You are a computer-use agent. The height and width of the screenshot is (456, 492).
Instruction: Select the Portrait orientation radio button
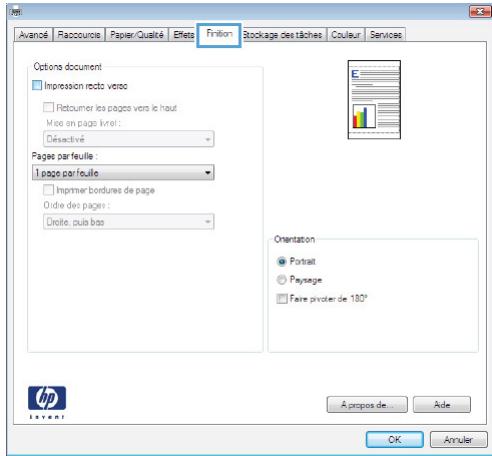coord(282,261)
